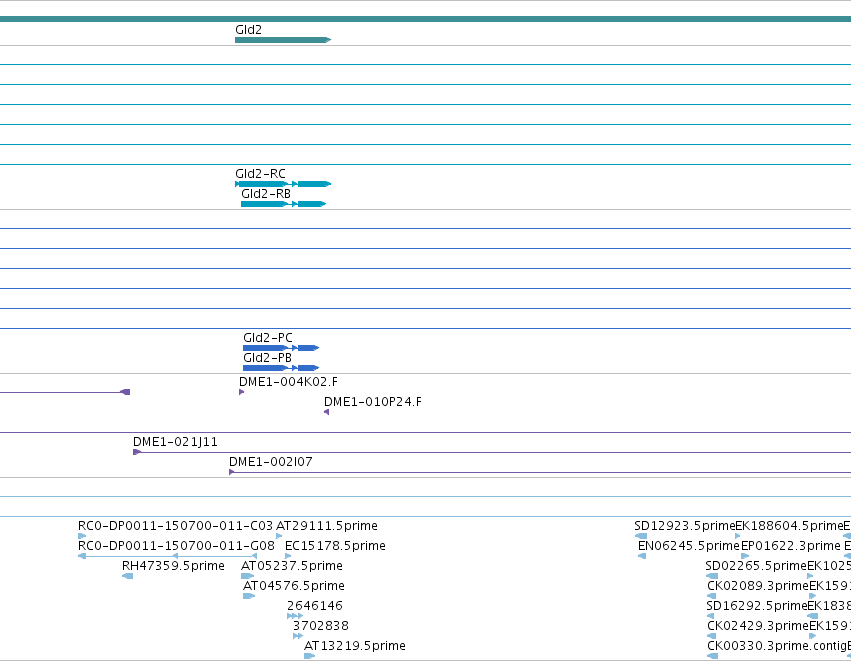This screenshot has width=851, height=661.
Task: Click EST RC0-DP0011-150700-011-G08 label
Action: (176, 546)
